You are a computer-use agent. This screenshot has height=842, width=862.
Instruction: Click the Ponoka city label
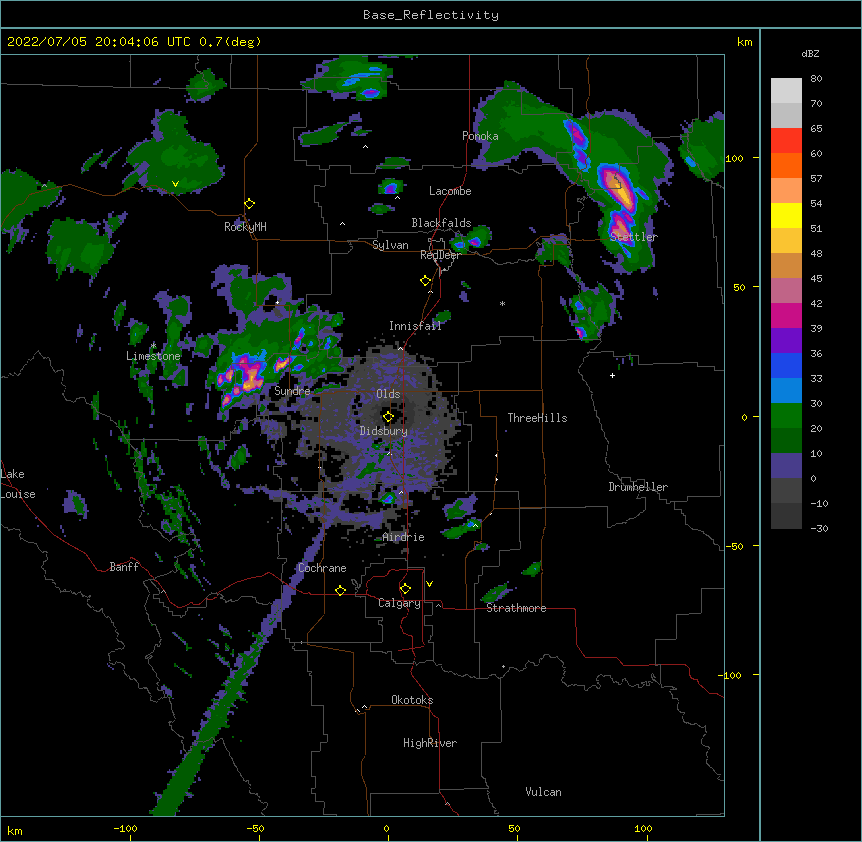point(480,136)
